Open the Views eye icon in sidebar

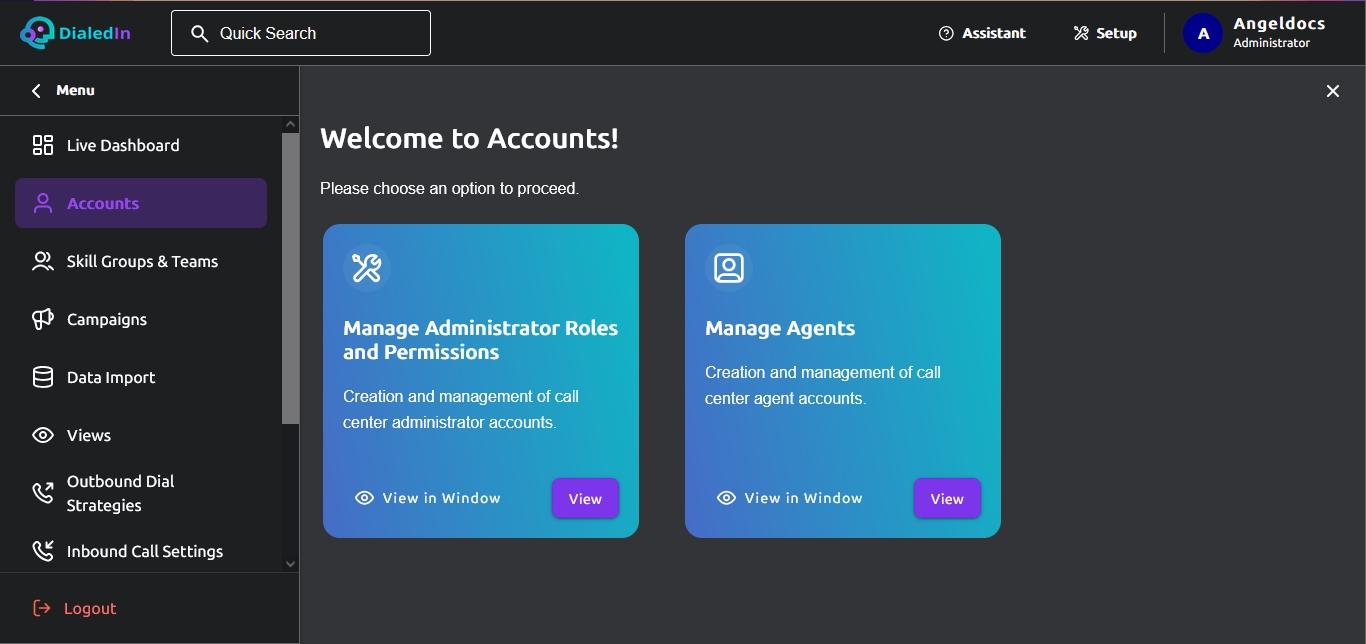tap(43, 435)
